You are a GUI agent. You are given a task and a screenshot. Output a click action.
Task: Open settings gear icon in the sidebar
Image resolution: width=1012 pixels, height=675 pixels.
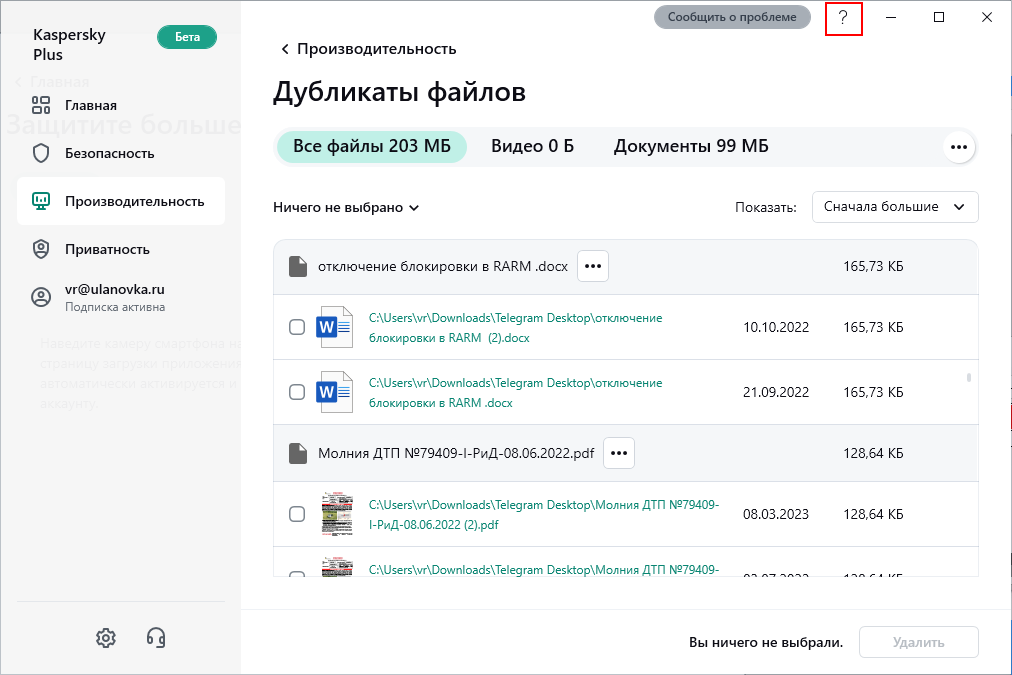pos(106,638)
